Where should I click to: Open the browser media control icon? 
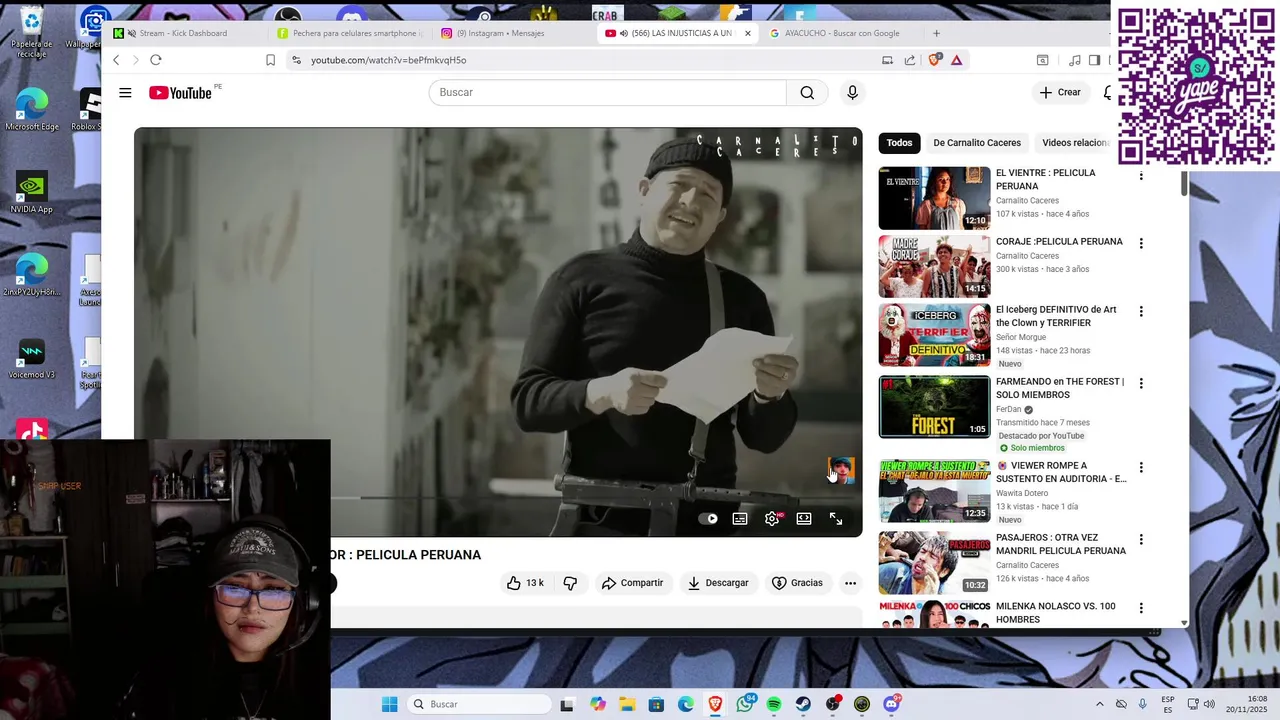[1075, 60]
